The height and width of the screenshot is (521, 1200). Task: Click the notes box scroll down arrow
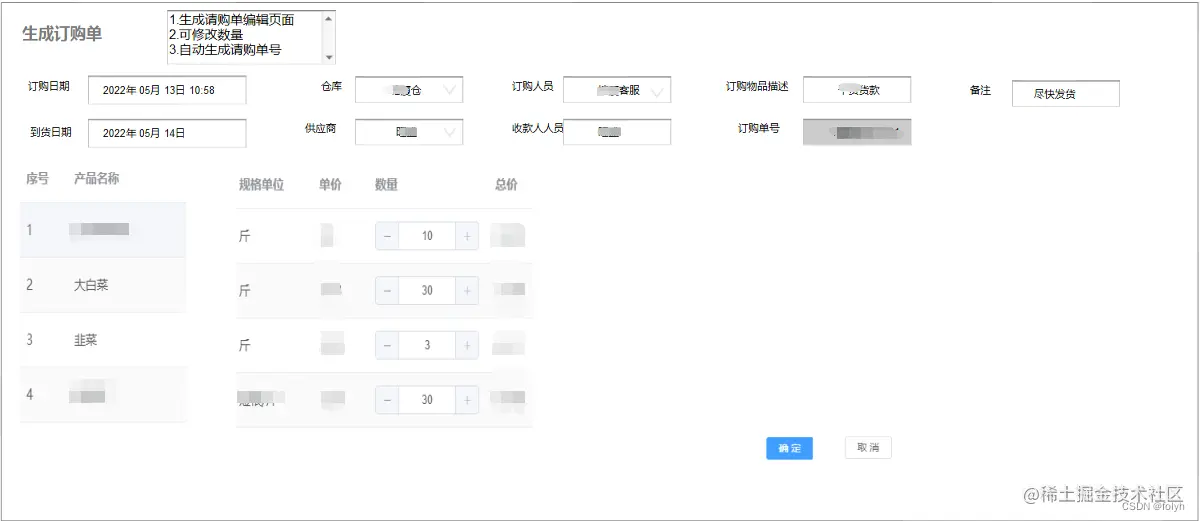coord(329,58)
